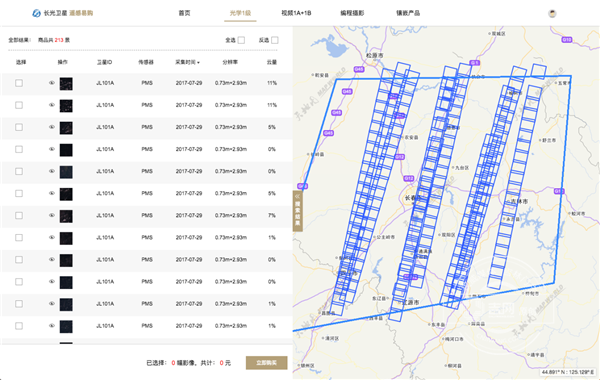Click the 遥感易购 site title link
Screen dimensions: 600x380
coord(81,13)
